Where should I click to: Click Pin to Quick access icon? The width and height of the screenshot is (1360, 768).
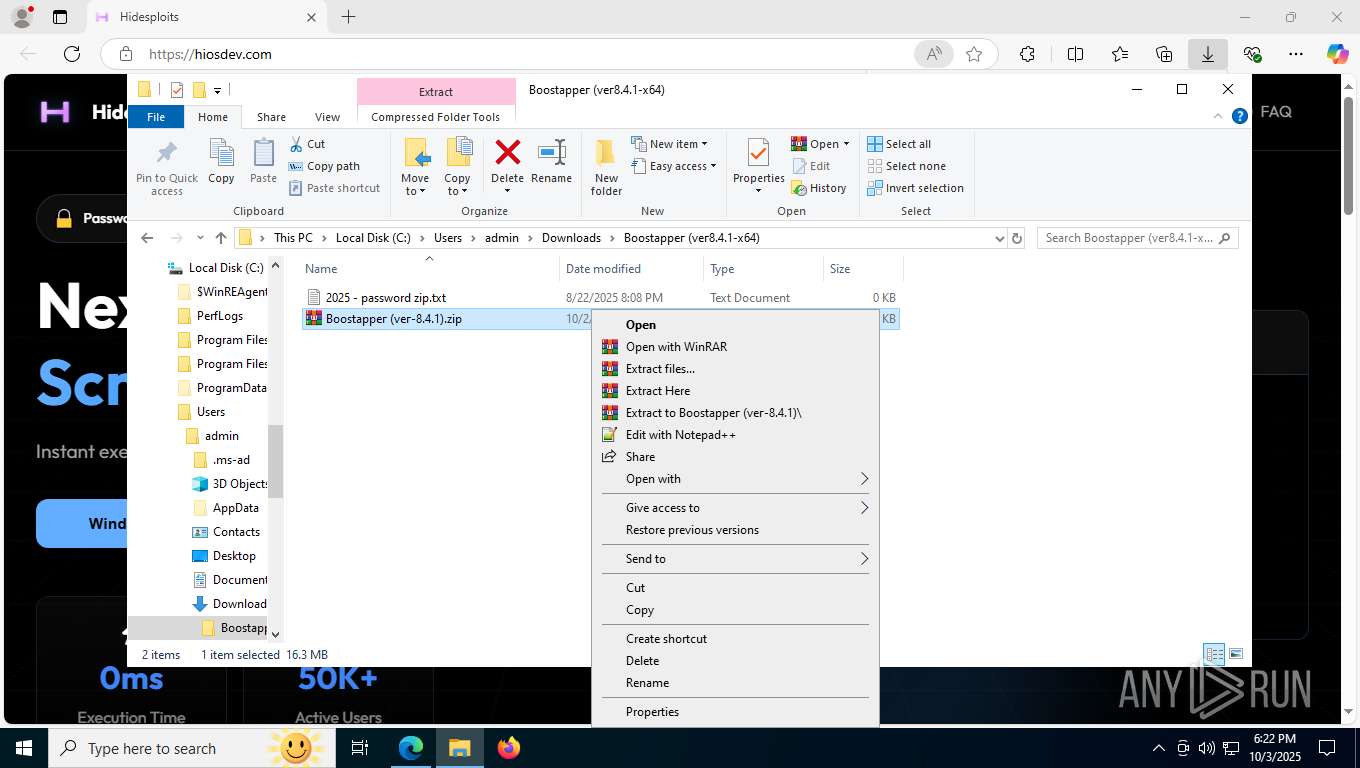[x=167, y=167]
